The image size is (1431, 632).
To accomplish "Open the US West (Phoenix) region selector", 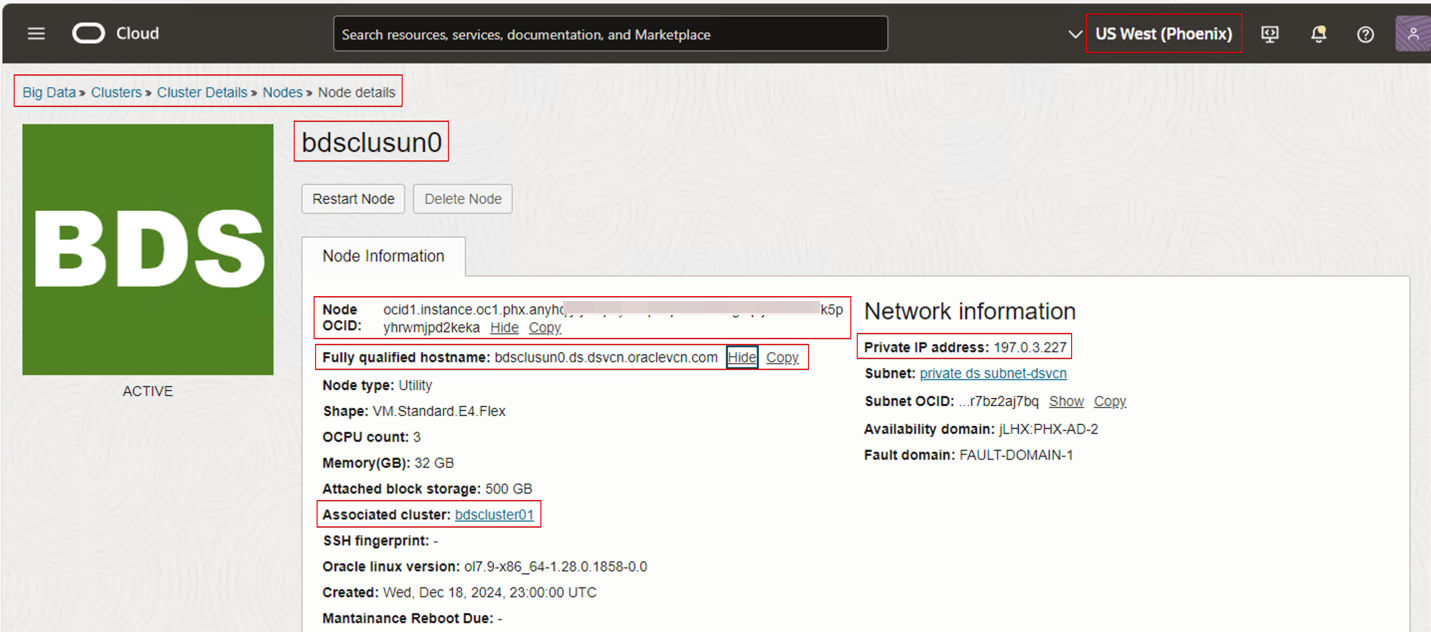I will click(1163, 32).
